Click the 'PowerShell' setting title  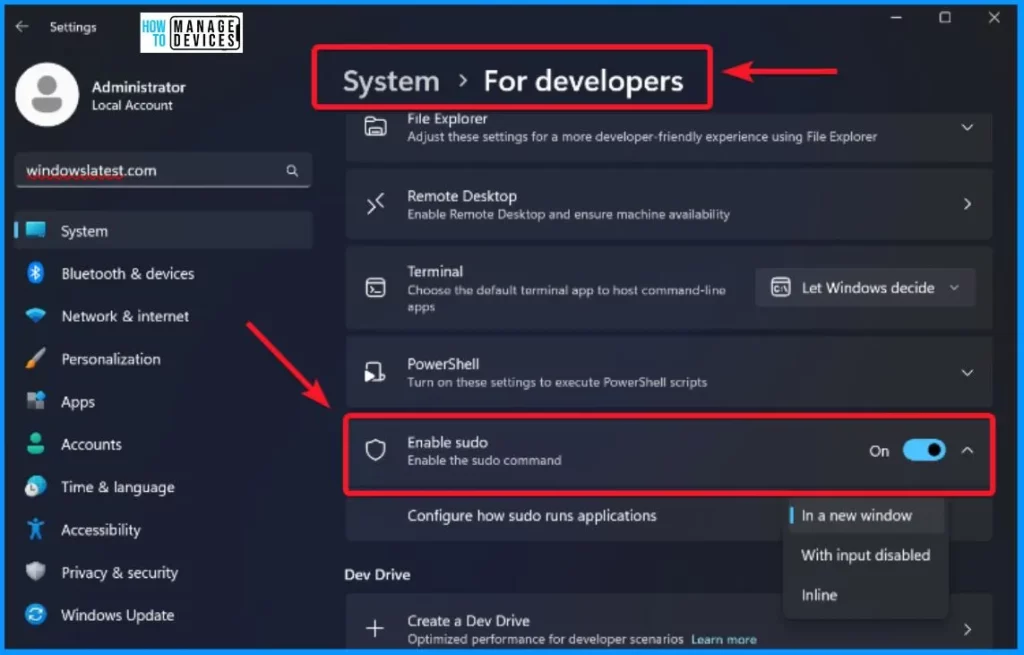tap(443, 364)
